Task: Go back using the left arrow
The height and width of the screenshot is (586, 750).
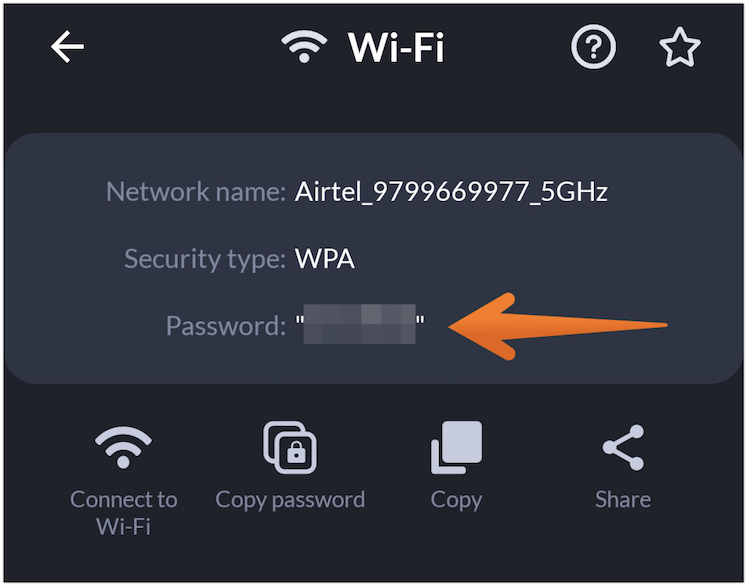Action: coord(68,47)
